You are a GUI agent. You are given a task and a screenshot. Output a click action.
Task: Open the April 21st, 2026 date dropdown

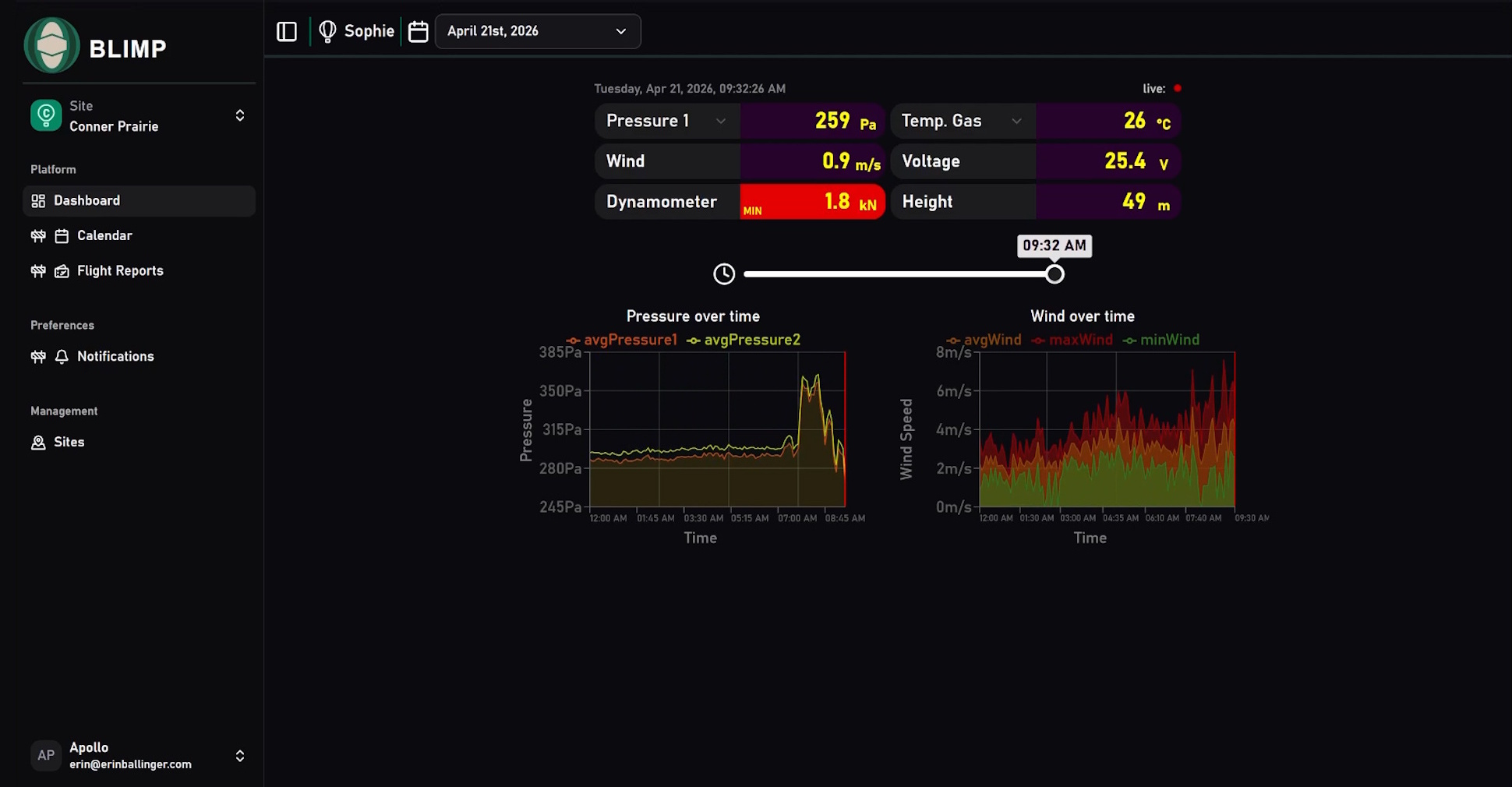pyautogui.click(x=538, y=31)
